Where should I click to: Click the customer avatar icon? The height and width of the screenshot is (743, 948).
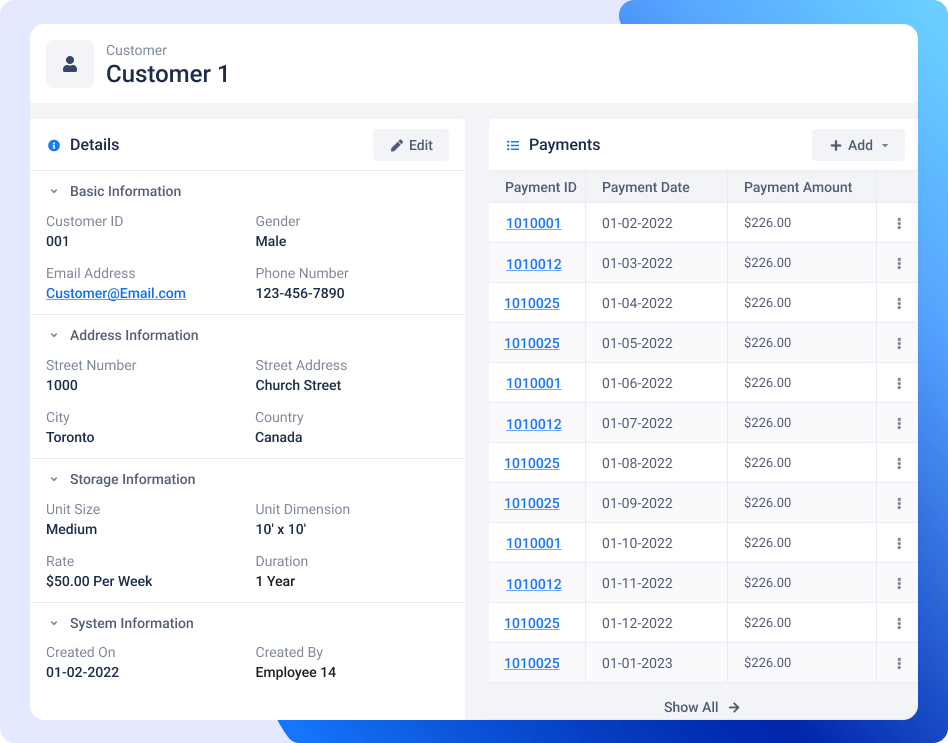[x=69, y=63]
